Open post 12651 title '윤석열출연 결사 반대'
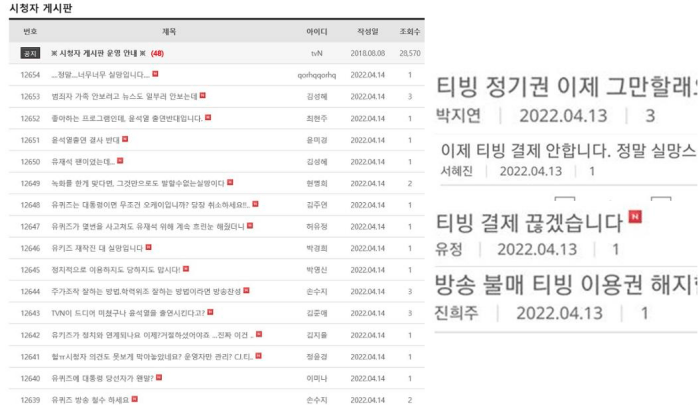The height and width of the screenshot is (405, 700). point(85,140)
